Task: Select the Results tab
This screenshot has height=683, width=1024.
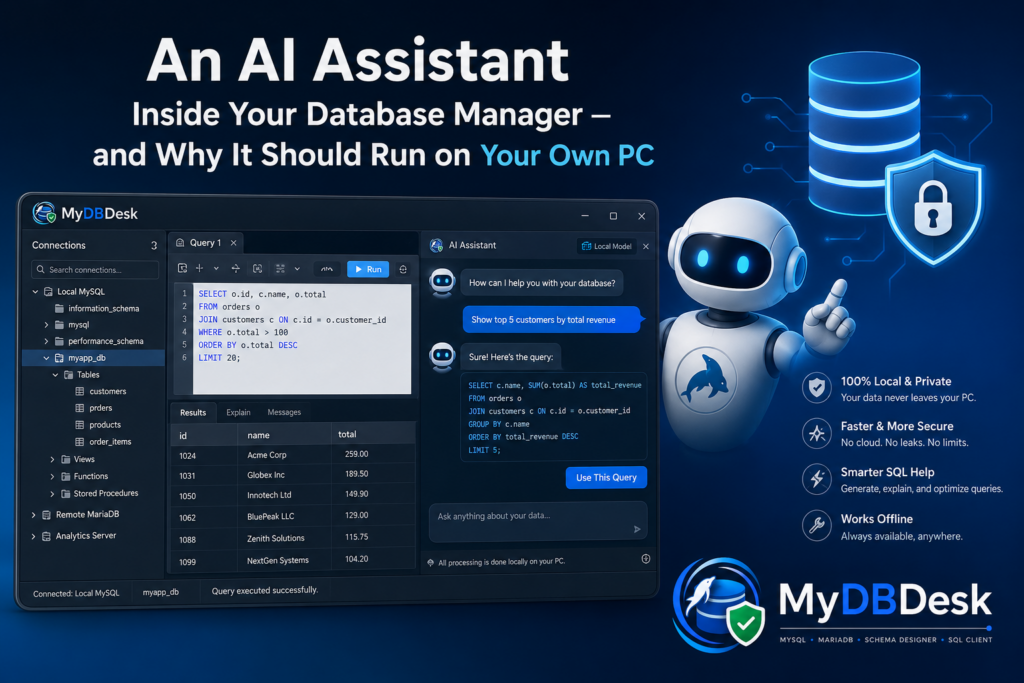Action: click(x=193, y=413)
